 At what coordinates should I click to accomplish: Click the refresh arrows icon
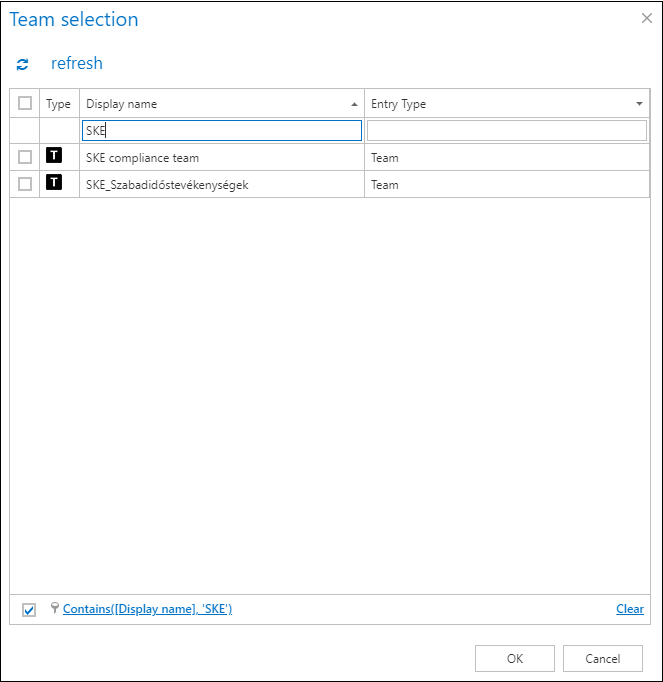tap(22, 64)
